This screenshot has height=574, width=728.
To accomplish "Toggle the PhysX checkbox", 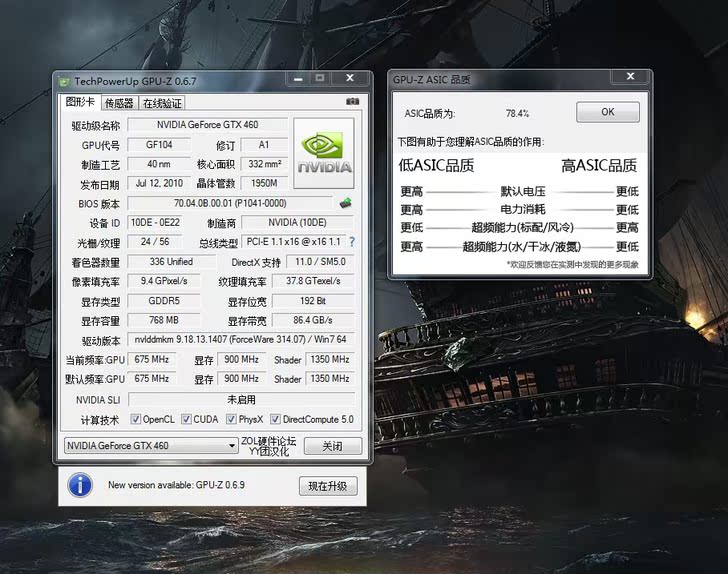I will [231, 419].
